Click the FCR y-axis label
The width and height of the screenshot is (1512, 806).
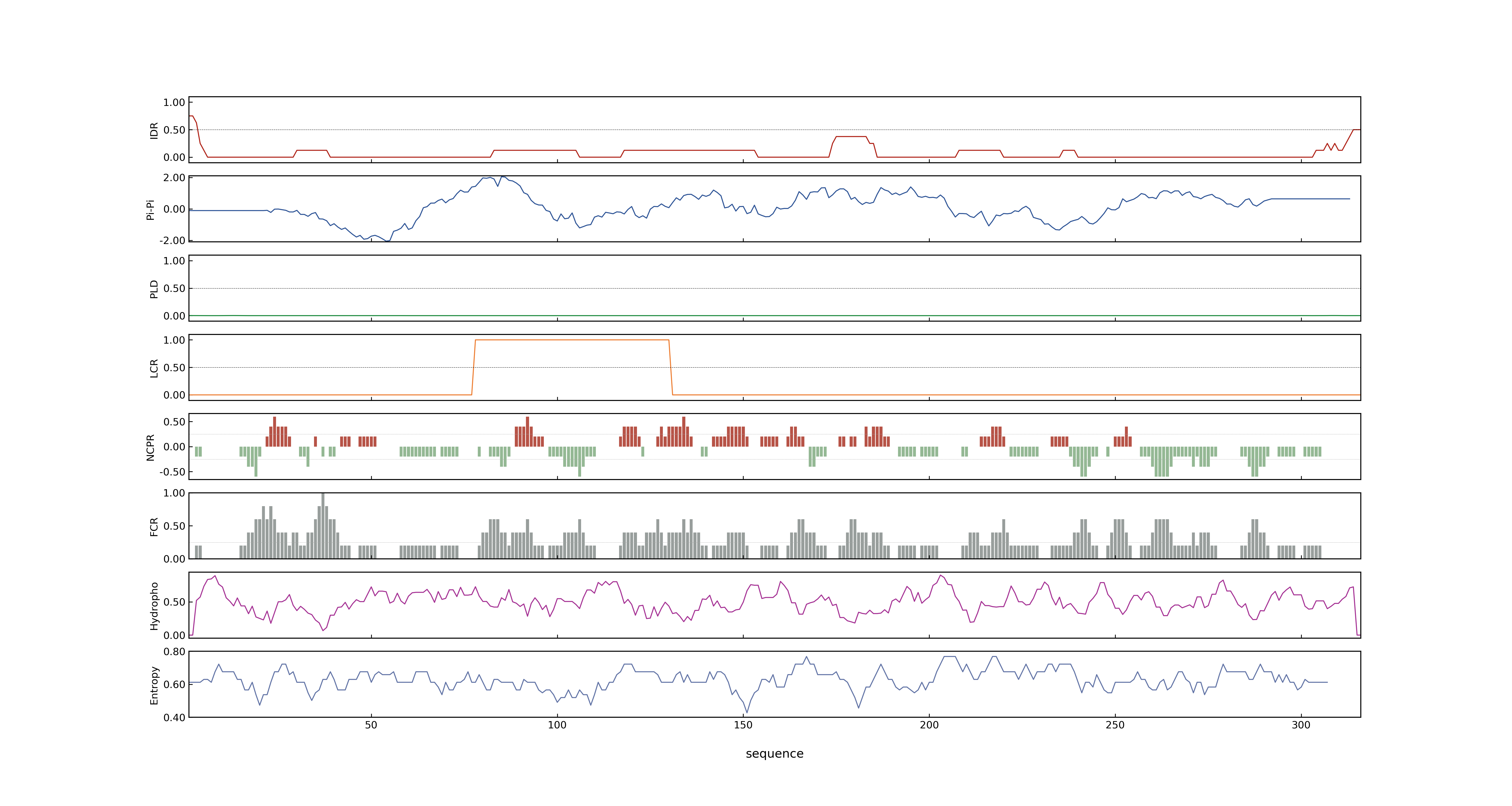[154, 526]
